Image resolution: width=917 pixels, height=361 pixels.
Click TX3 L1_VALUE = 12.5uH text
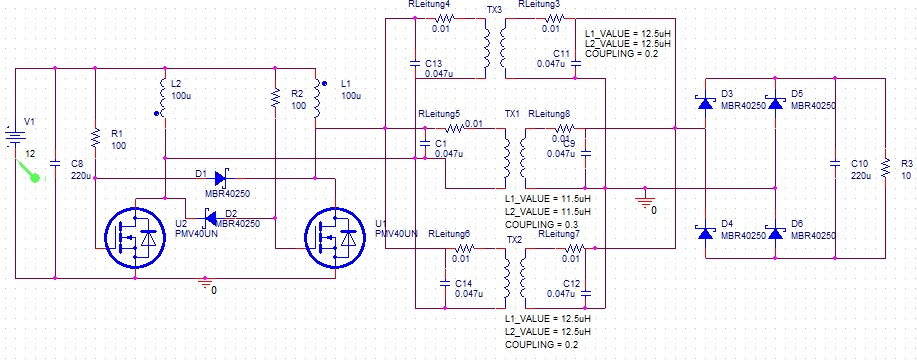[x=628, y=34]
